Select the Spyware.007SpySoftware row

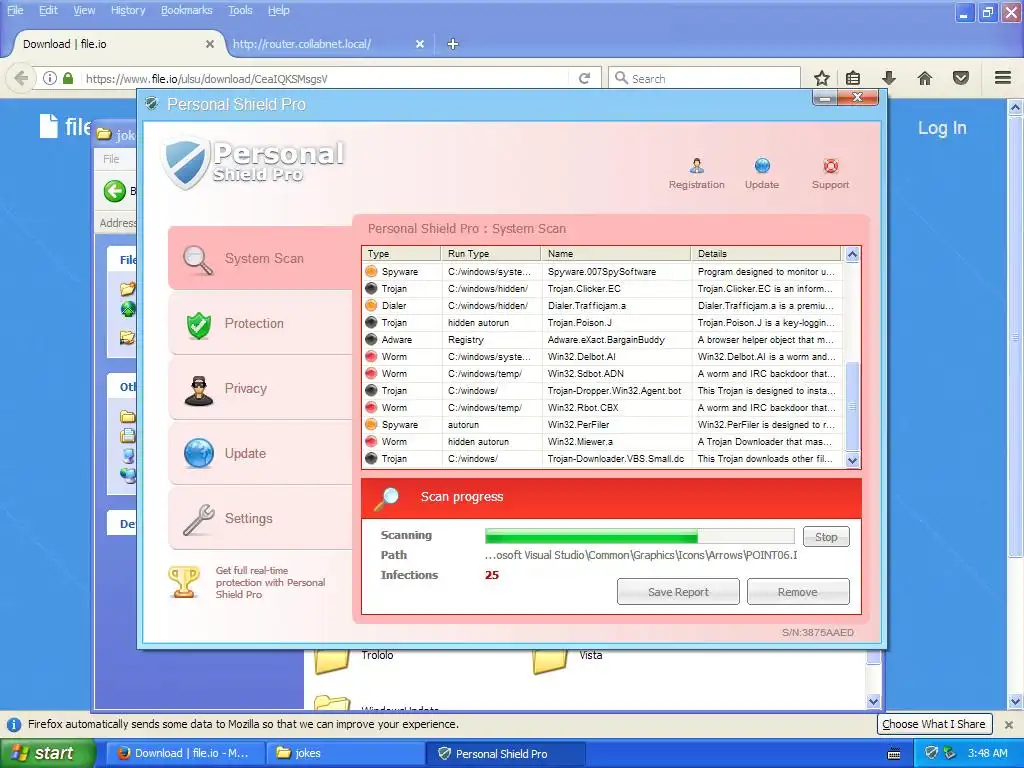pos(603,272)
